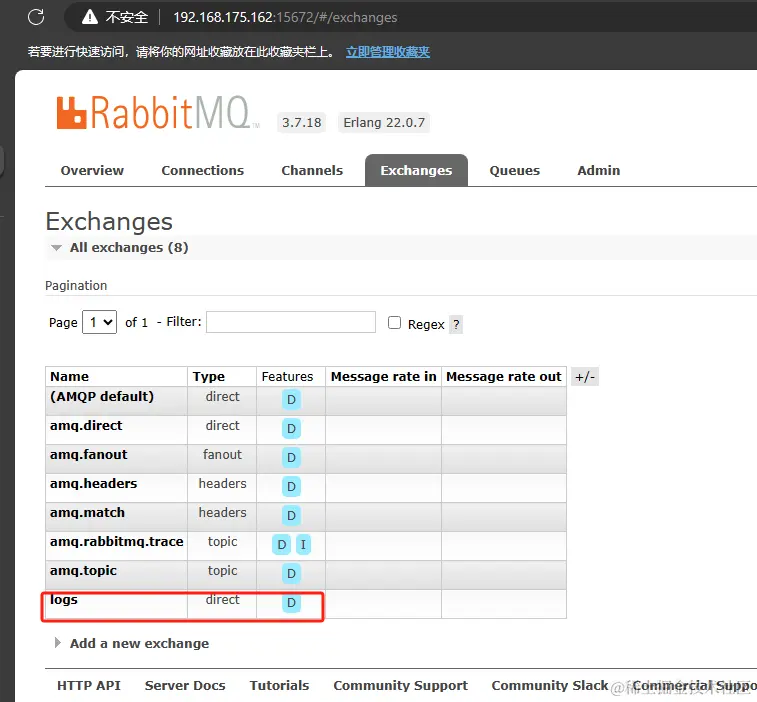
Task: Click the D badge for amq.rabbitmq.trace
Action: click(281, 545)
